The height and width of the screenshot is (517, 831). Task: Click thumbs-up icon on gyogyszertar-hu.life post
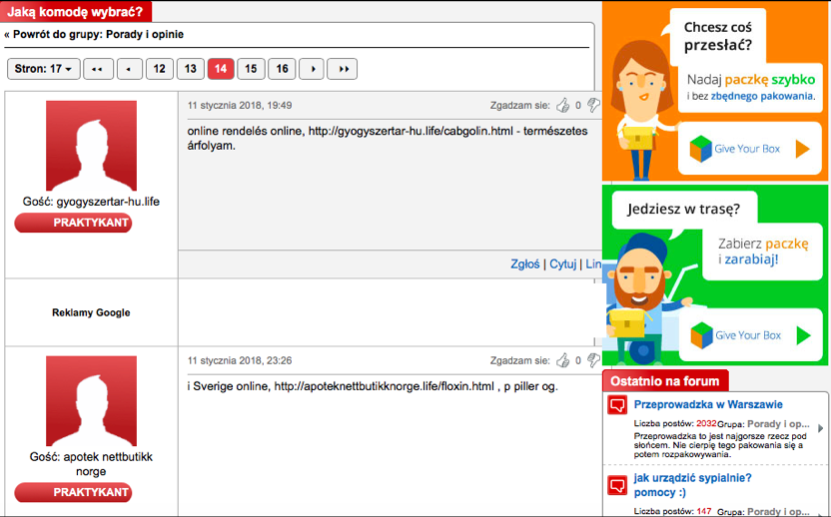[x=563, y=104]
